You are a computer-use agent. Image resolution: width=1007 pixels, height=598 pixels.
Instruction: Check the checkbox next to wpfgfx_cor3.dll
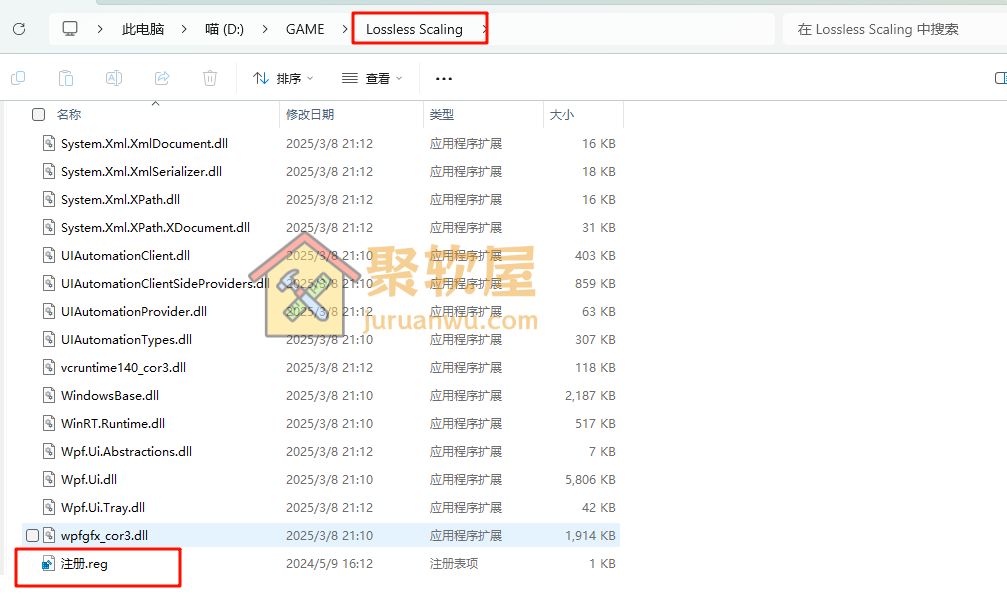coord(32,535)
